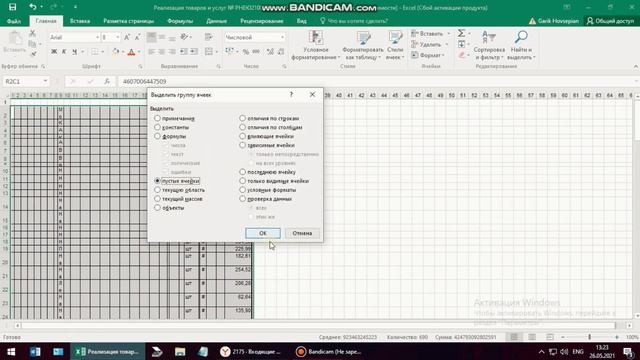
Task: Click the Insert Function fx button
Action: pyautogui.click(x=107, y=81)
